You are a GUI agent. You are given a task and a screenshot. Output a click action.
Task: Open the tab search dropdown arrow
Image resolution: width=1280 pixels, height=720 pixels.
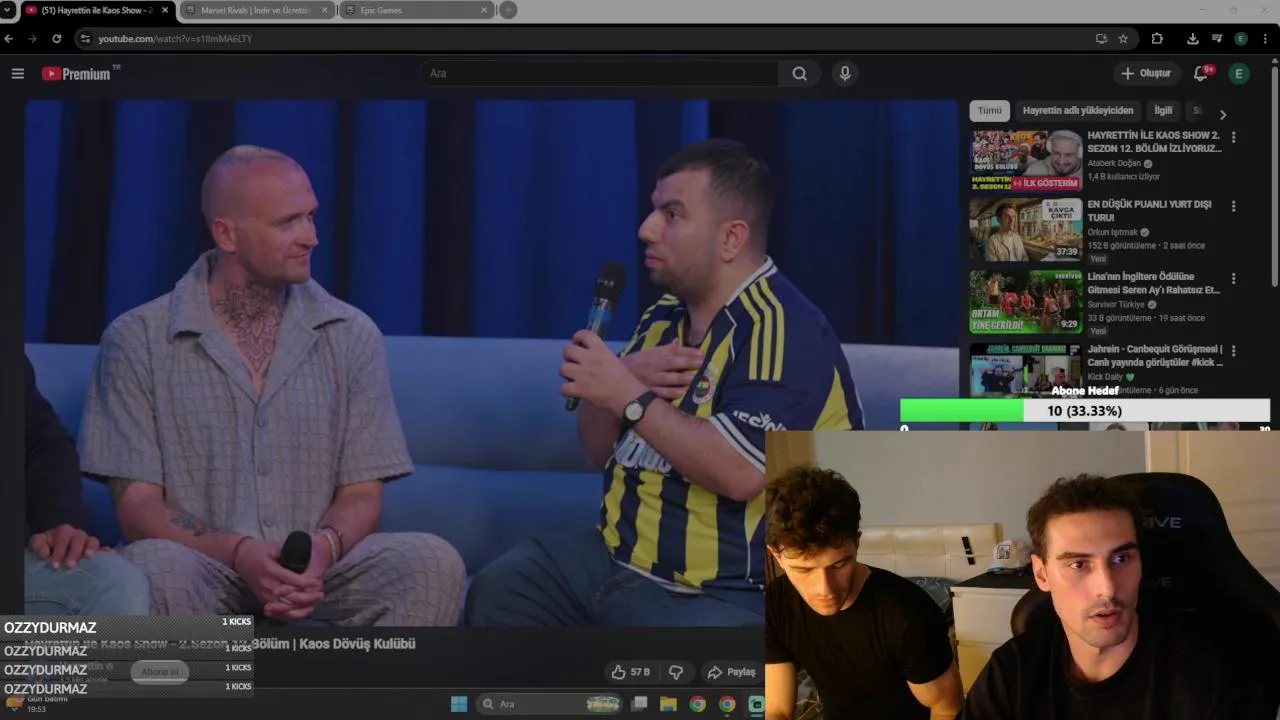click(8, 10)
